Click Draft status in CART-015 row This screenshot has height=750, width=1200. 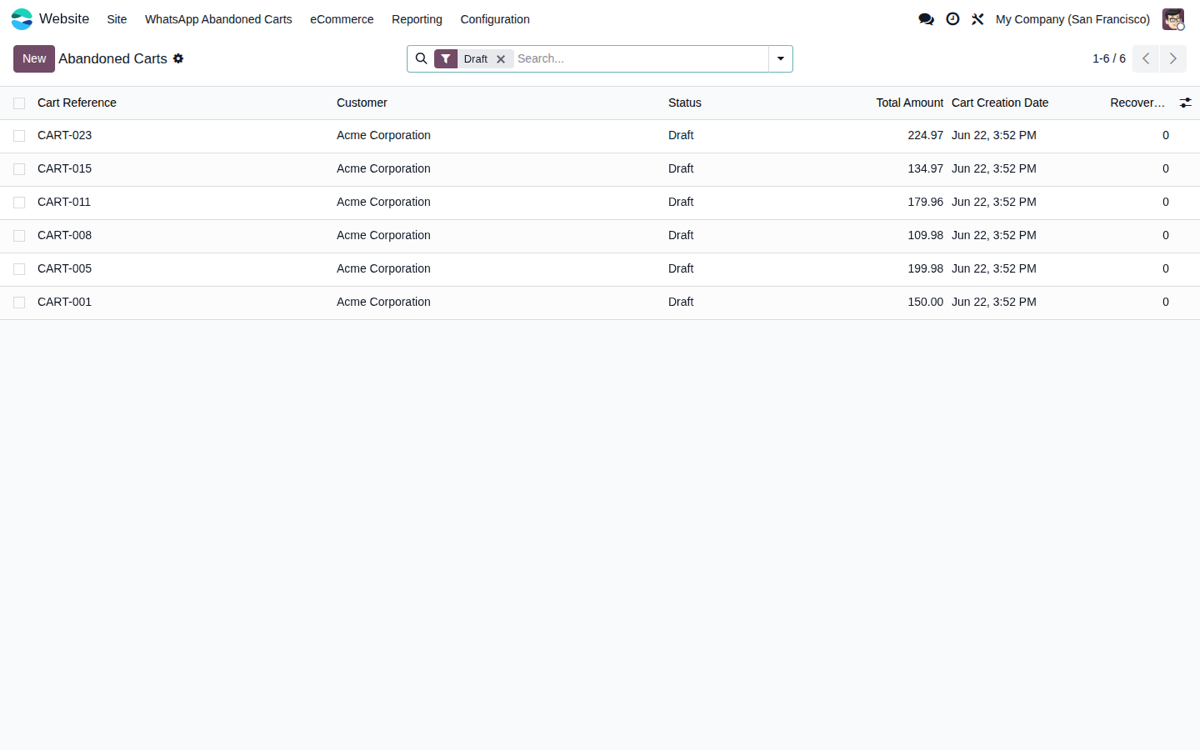681,168
